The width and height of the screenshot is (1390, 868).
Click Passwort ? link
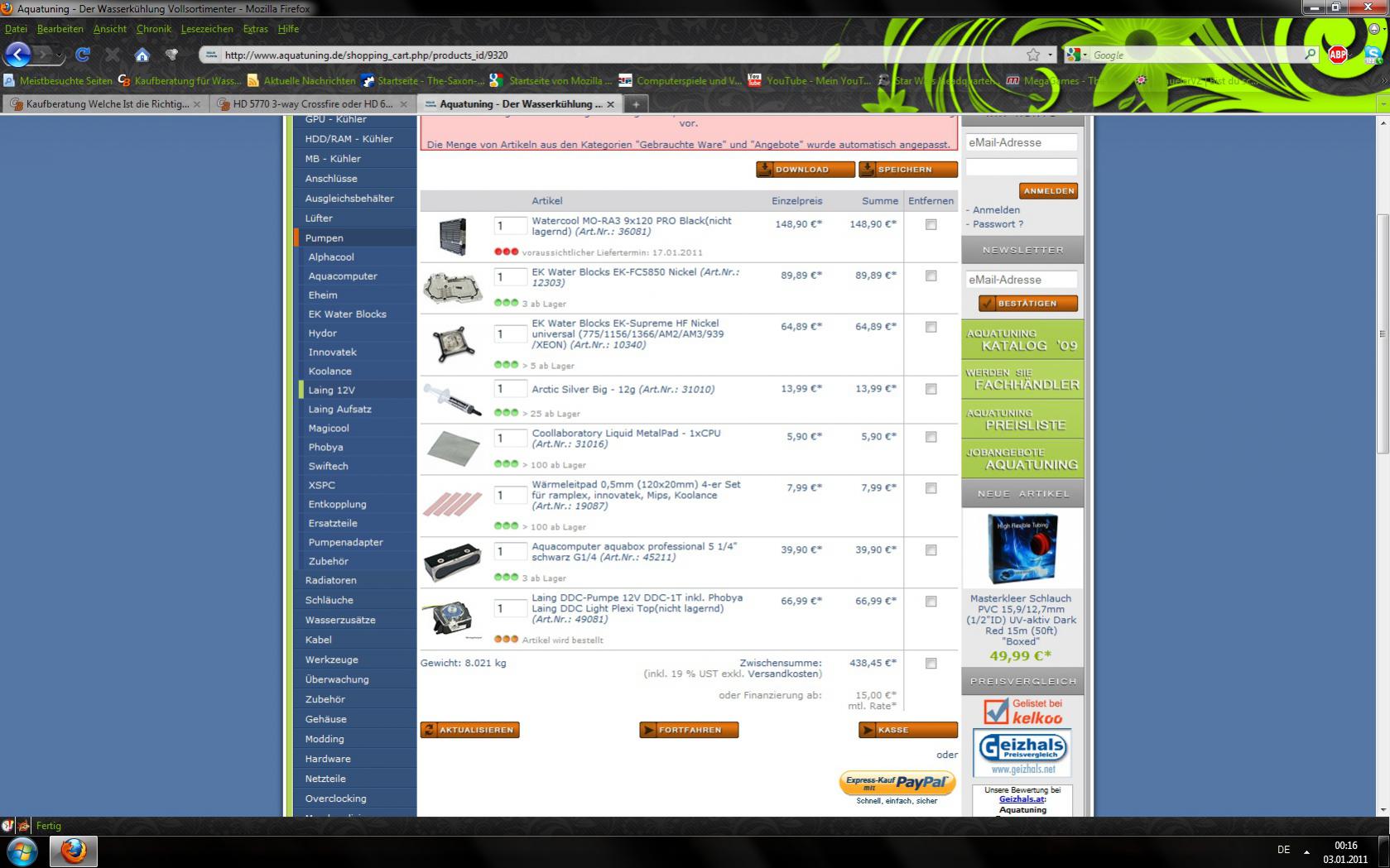pos(998,224)
